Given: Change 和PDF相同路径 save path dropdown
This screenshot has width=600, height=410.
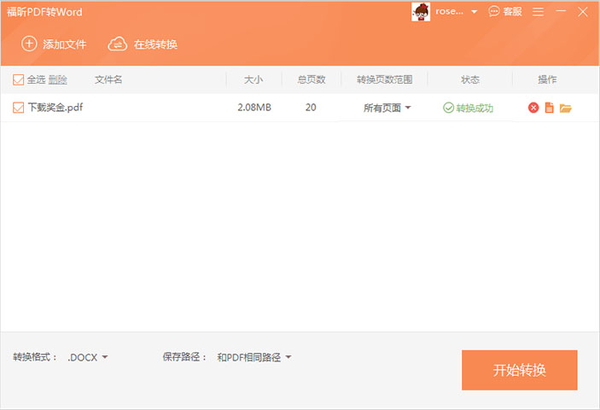Looking at the screenshot, I should pyautogui.click(x=254, y=357).
